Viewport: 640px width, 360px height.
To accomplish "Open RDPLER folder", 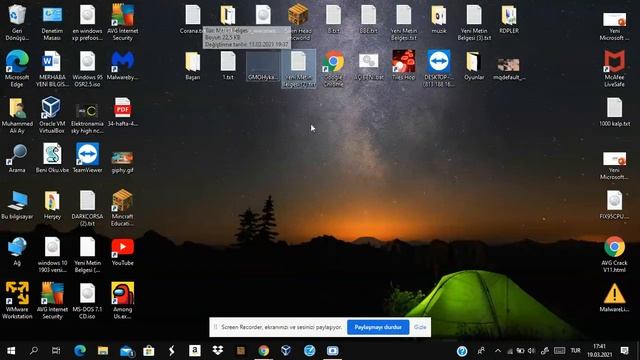I will tap(509, 19).
